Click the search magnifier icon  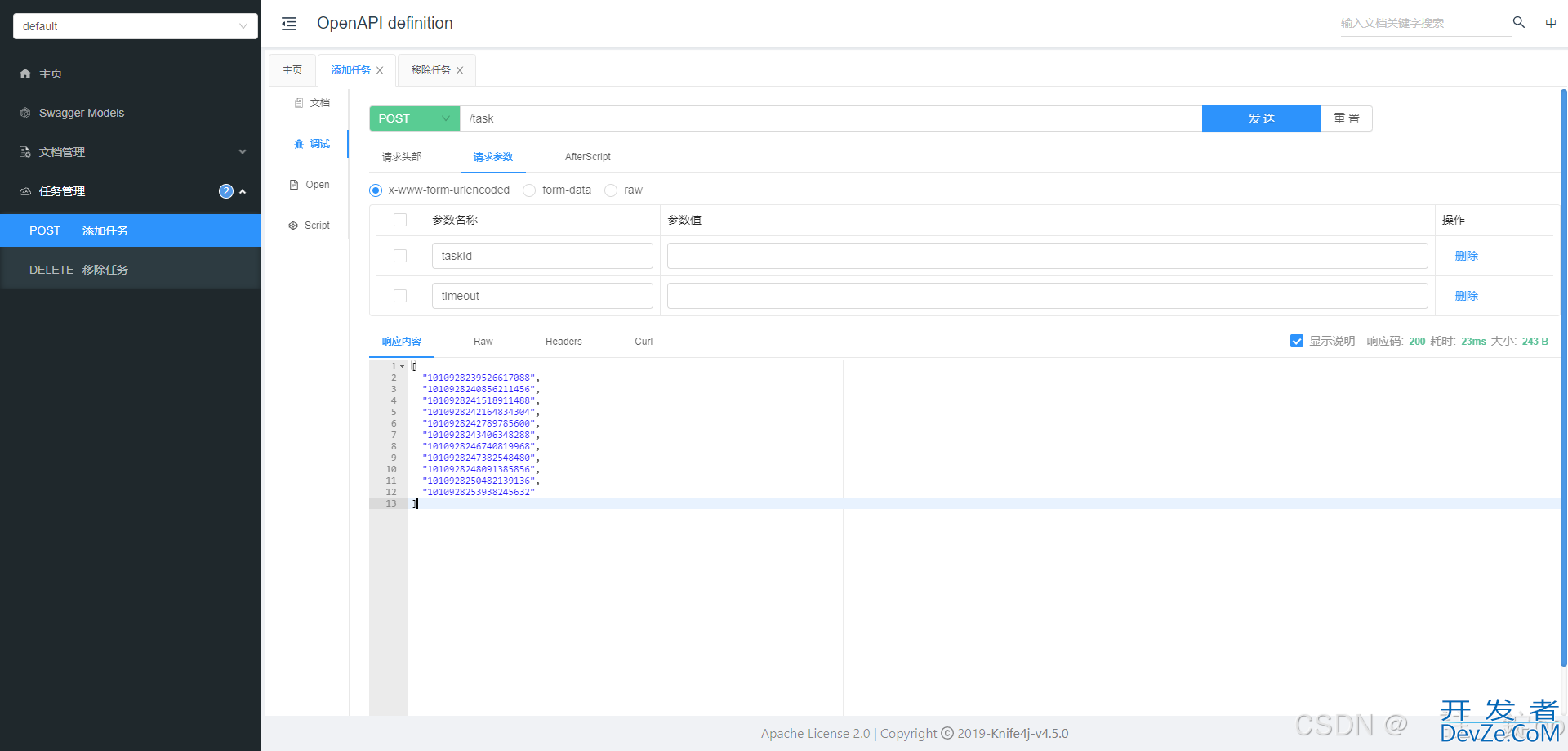click(1518, 22)
